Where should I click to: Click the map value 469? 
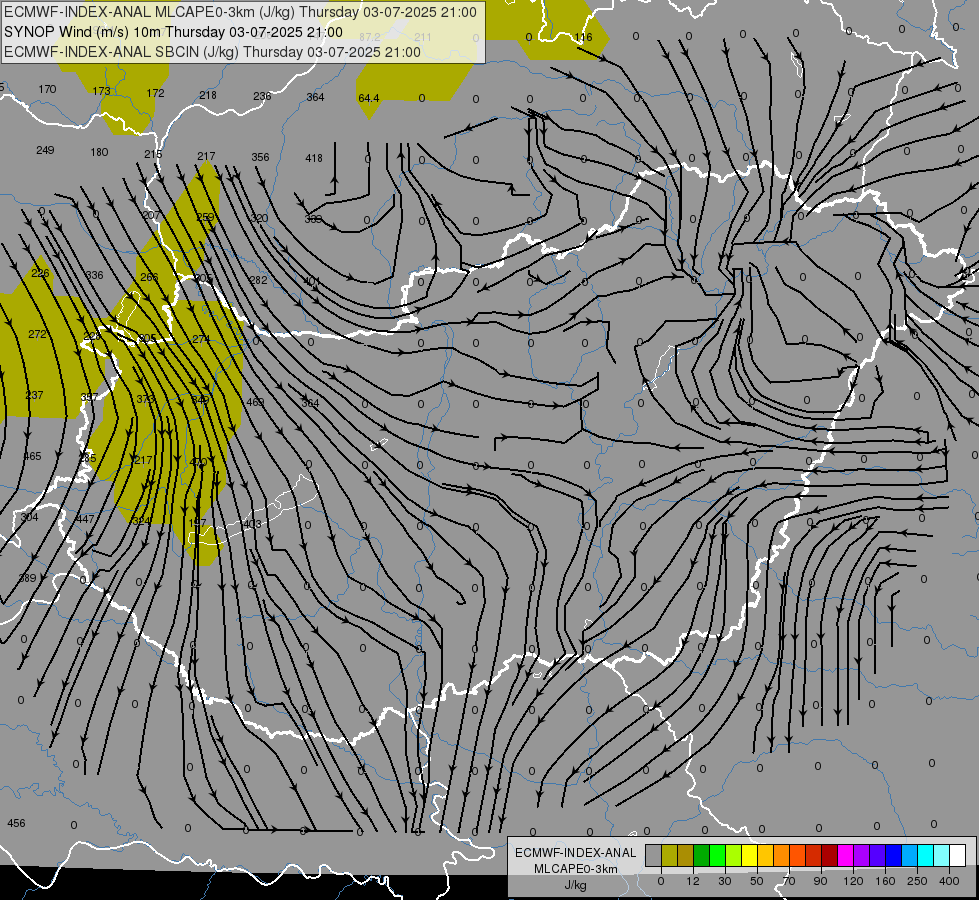point(255,402)
